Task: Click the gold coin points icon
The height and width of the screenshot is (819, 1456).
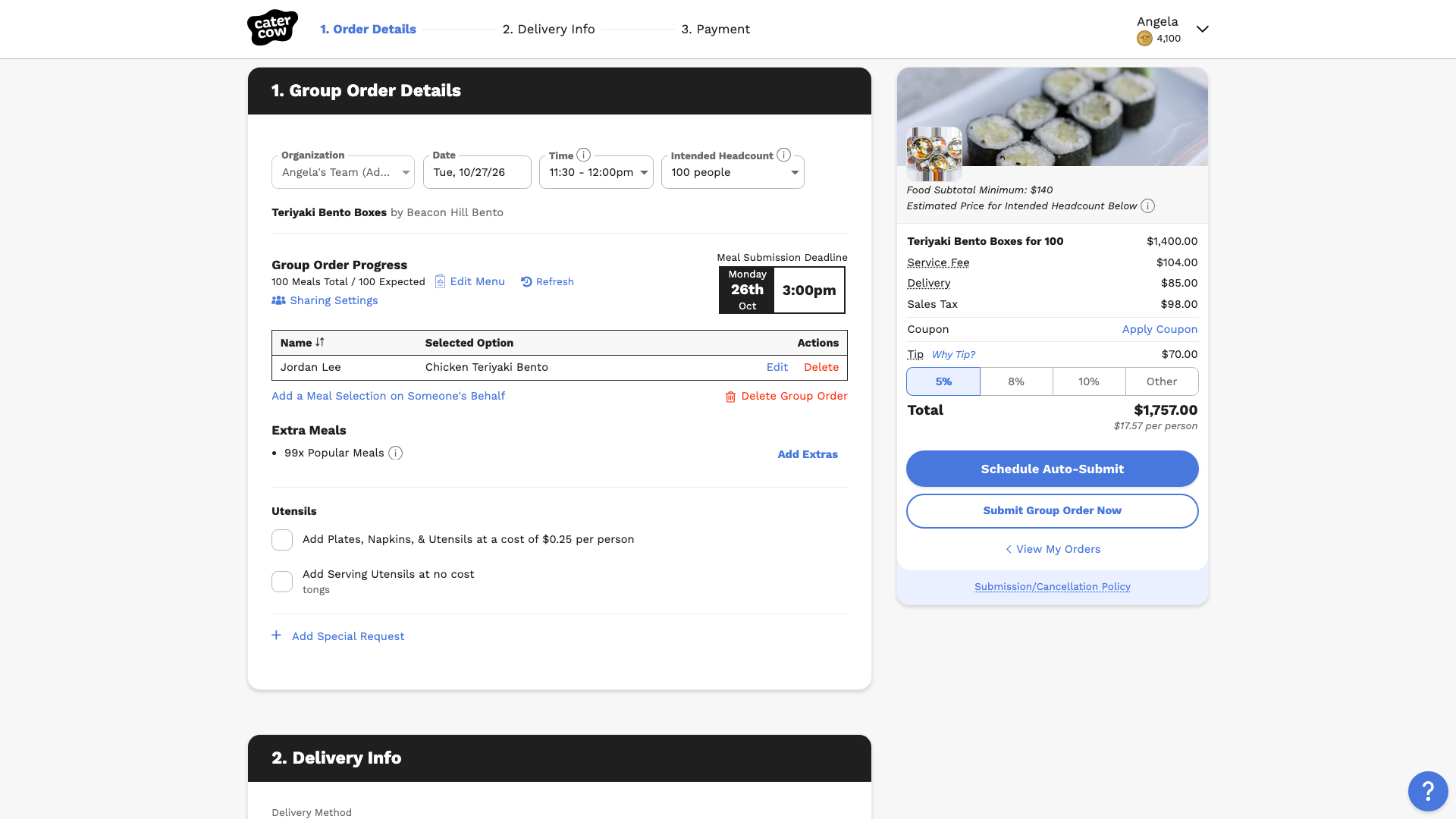Action: 1144,39
